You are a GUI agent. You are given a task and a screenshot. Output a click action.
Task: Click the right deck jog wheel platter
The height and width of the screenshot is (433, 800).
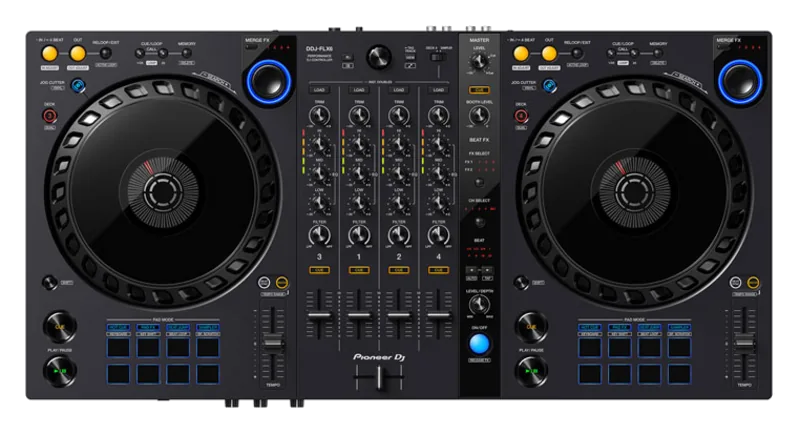[x=634, y=192]
